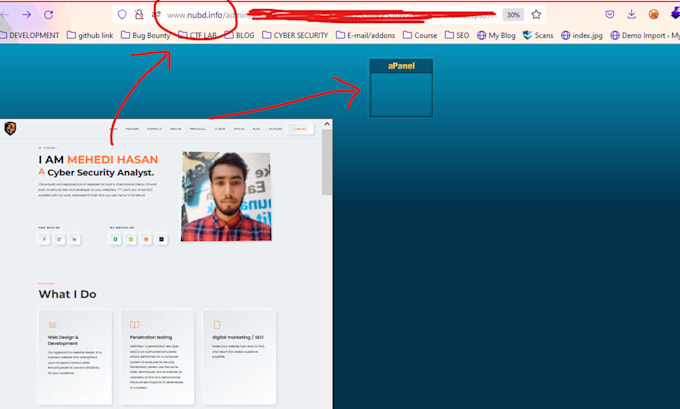The height and width of the screenshot is (409, 680).
Task: Open the site permissions icon
Action: (156, 15)
